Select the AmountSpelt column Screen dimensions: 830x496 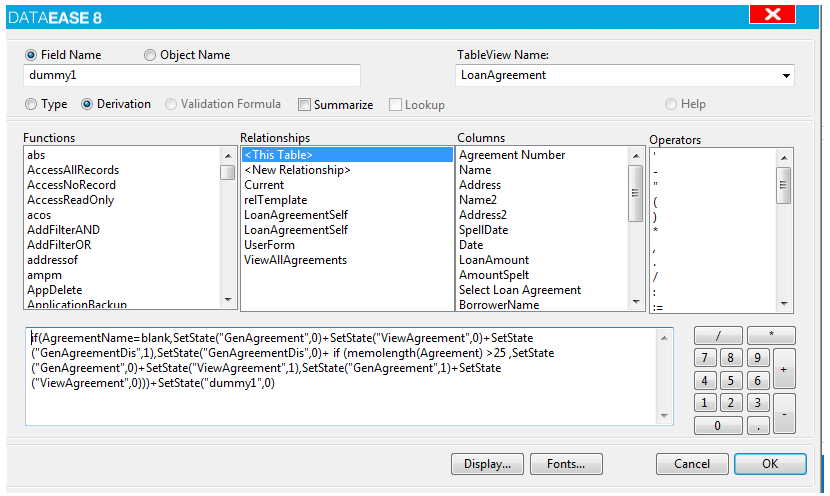coord(494,275)
